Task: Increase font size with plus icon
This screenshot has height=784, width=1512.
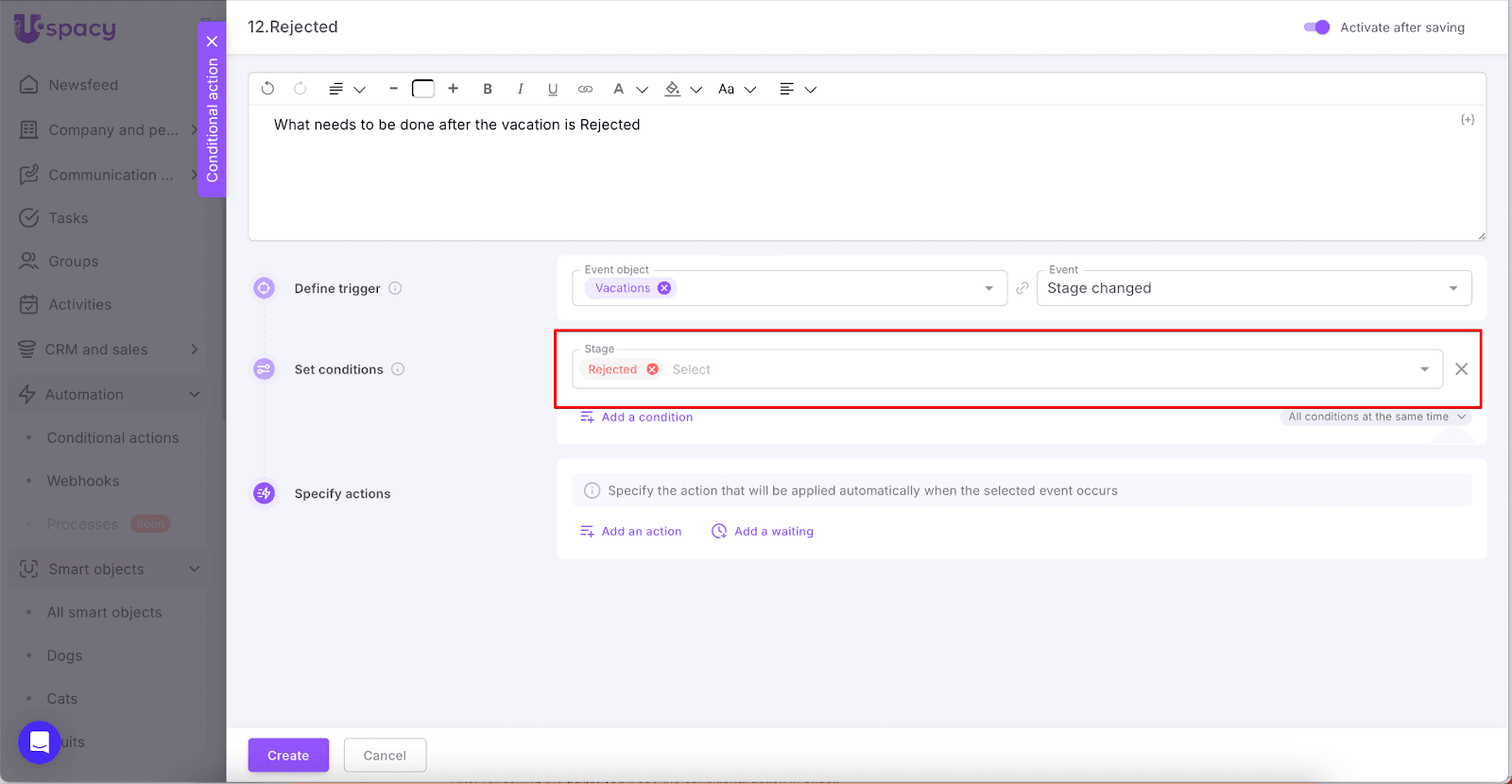Action: coord(454,89)
